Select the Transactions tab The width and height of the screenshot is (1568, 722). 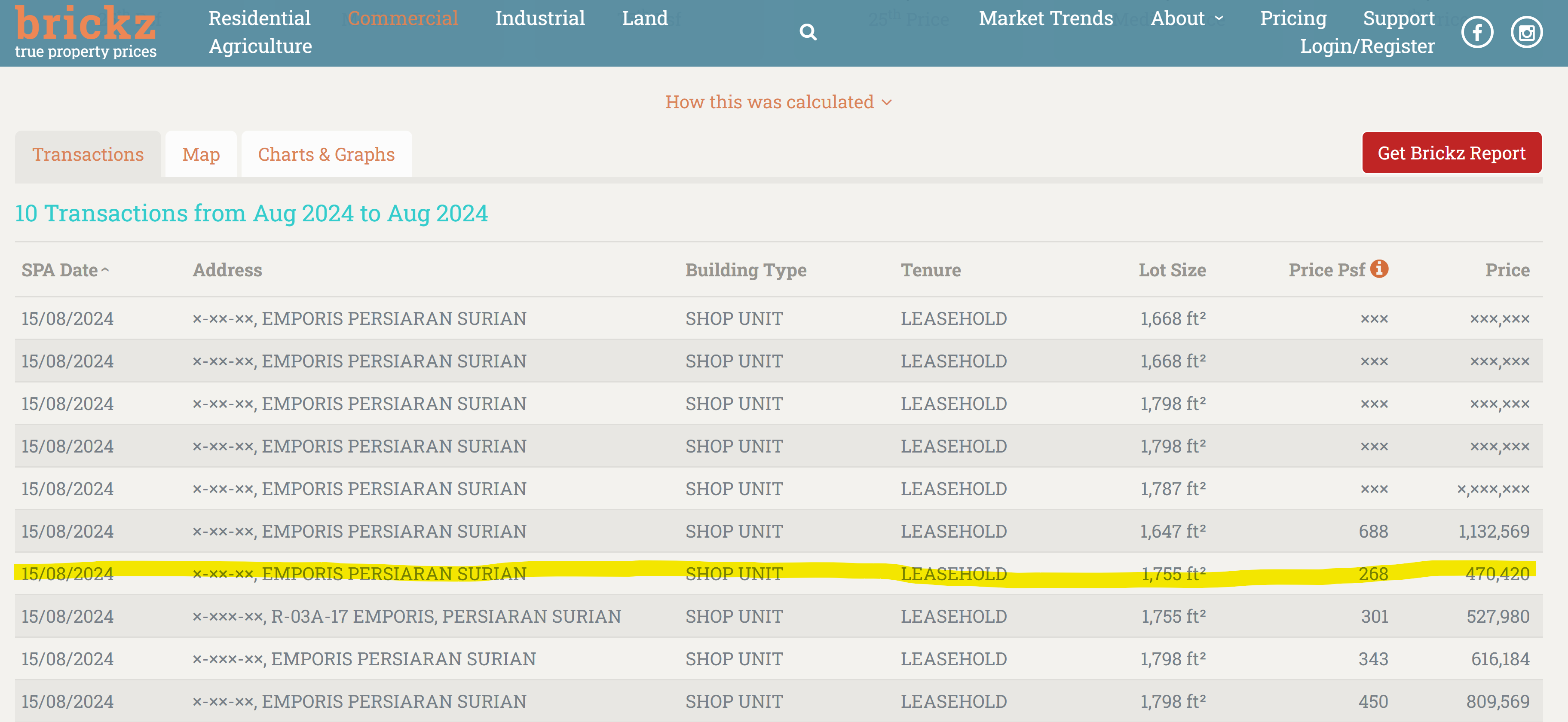tap(88, 155)
